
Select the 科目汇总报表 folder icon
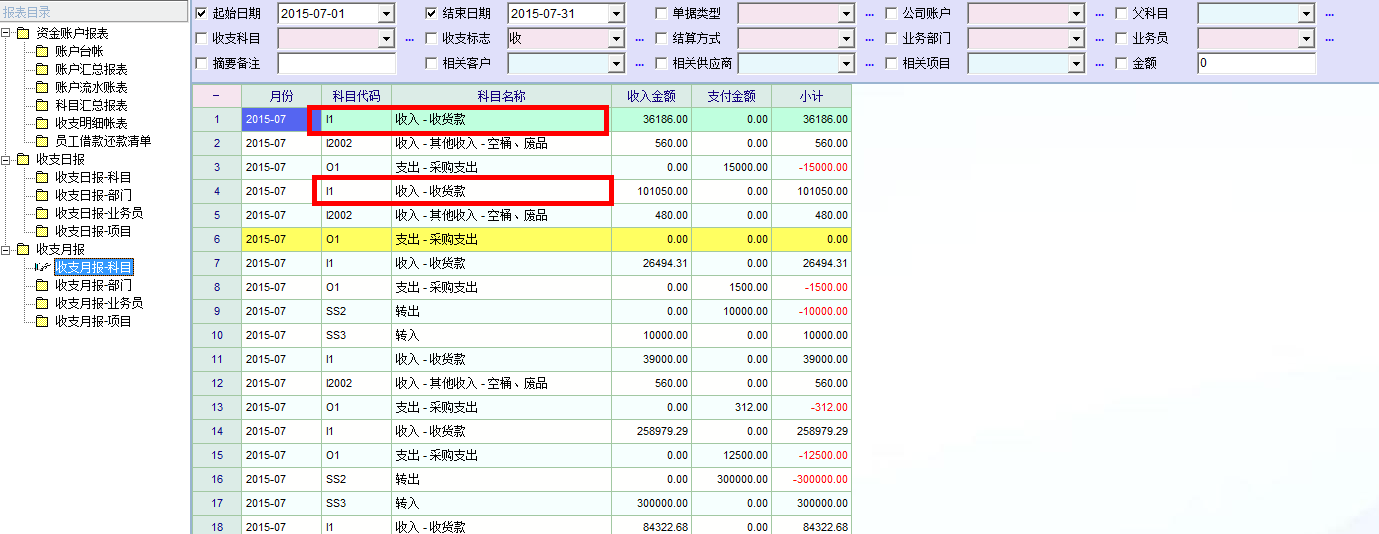(x=42, y=106)
